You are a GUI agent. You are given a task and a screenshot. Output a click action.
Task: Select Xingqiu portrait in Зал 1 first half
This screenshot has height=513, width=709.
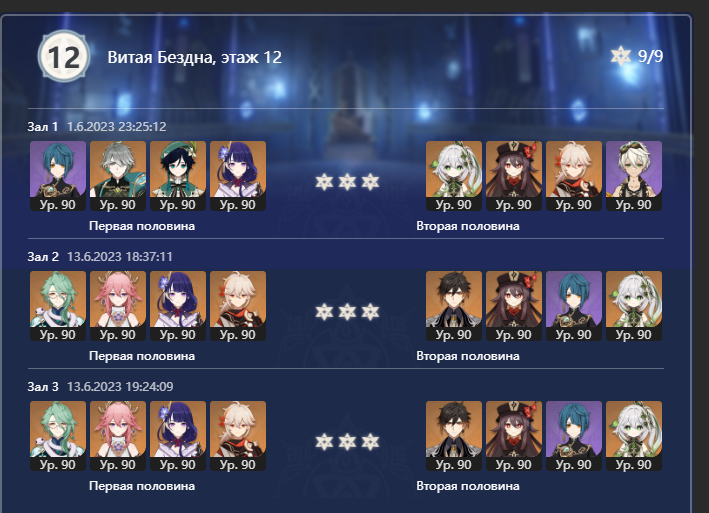58,176
